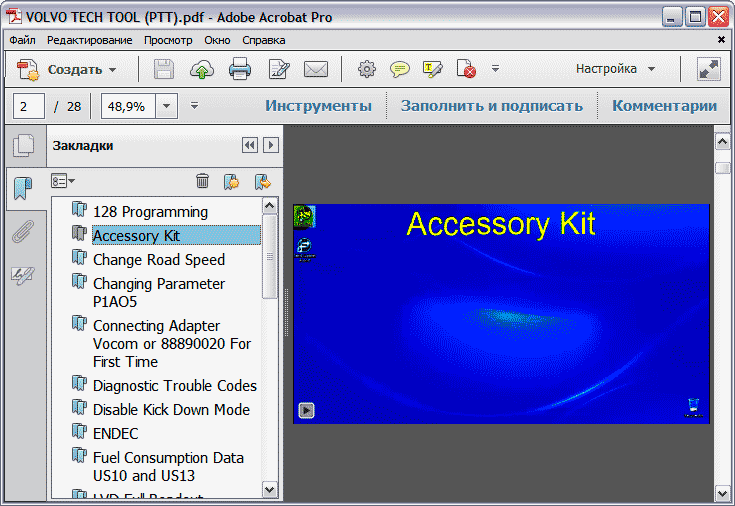Collapse the Bookmarks panel
735x506 pixels.
tap(250, 146)
